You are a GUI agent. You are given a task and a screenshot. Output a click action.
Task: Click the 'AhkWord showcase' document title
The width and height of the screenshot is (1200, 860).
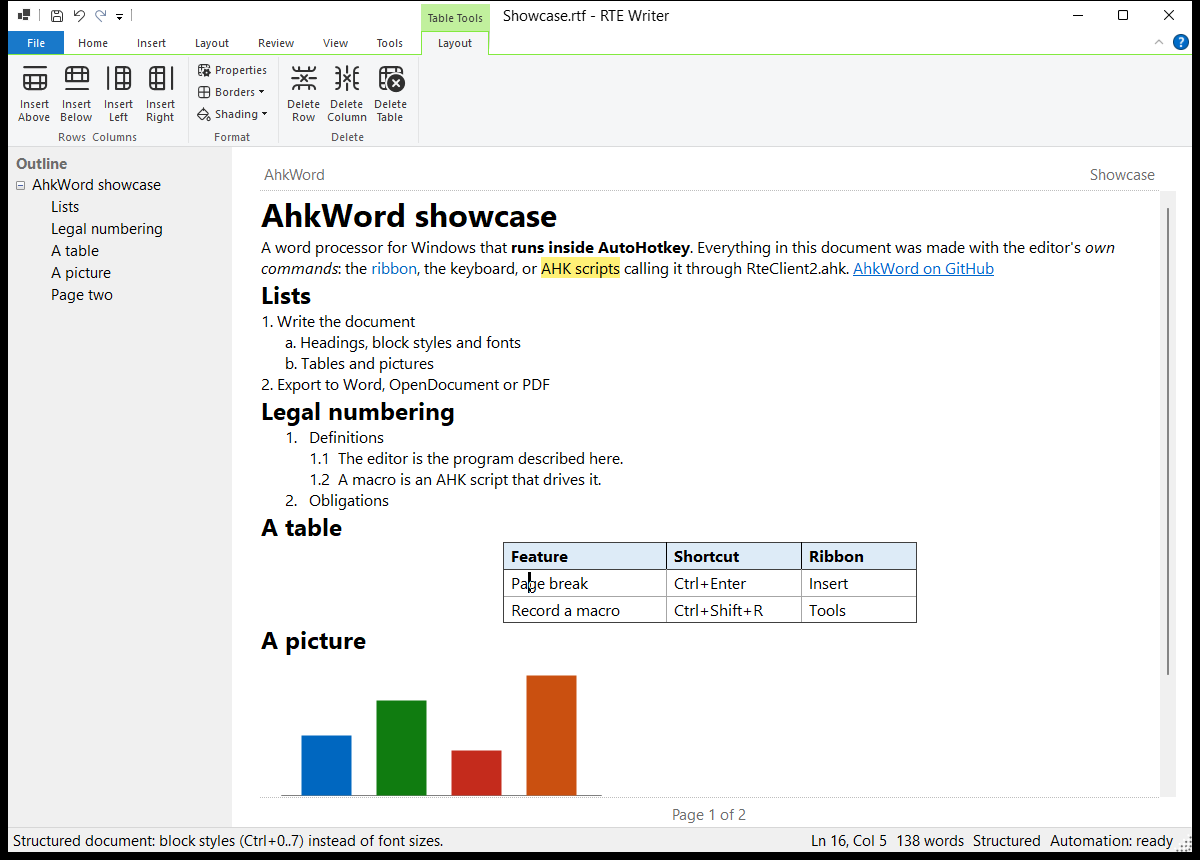click(x=409, y=216)
